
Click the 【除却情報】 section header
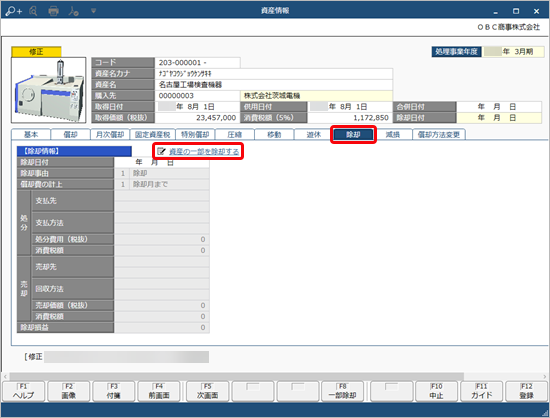pos(74,151)
